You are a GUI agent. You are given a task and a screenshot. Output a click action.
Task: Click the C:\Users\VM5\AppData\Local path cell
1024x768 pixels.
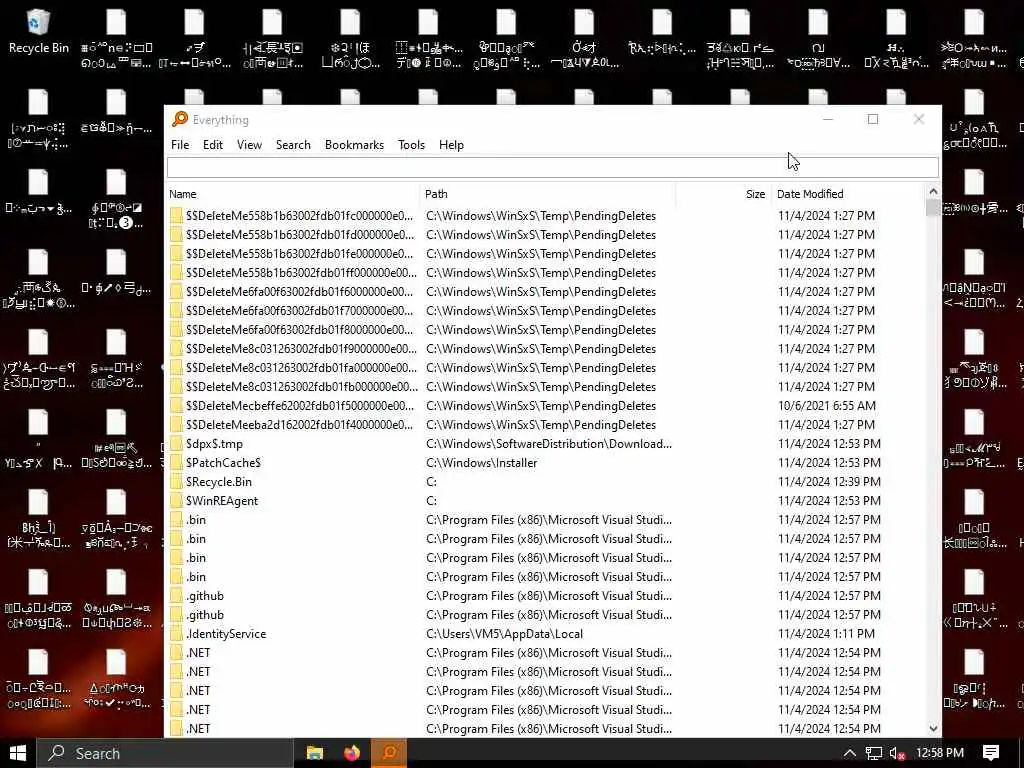click(504, 634)
